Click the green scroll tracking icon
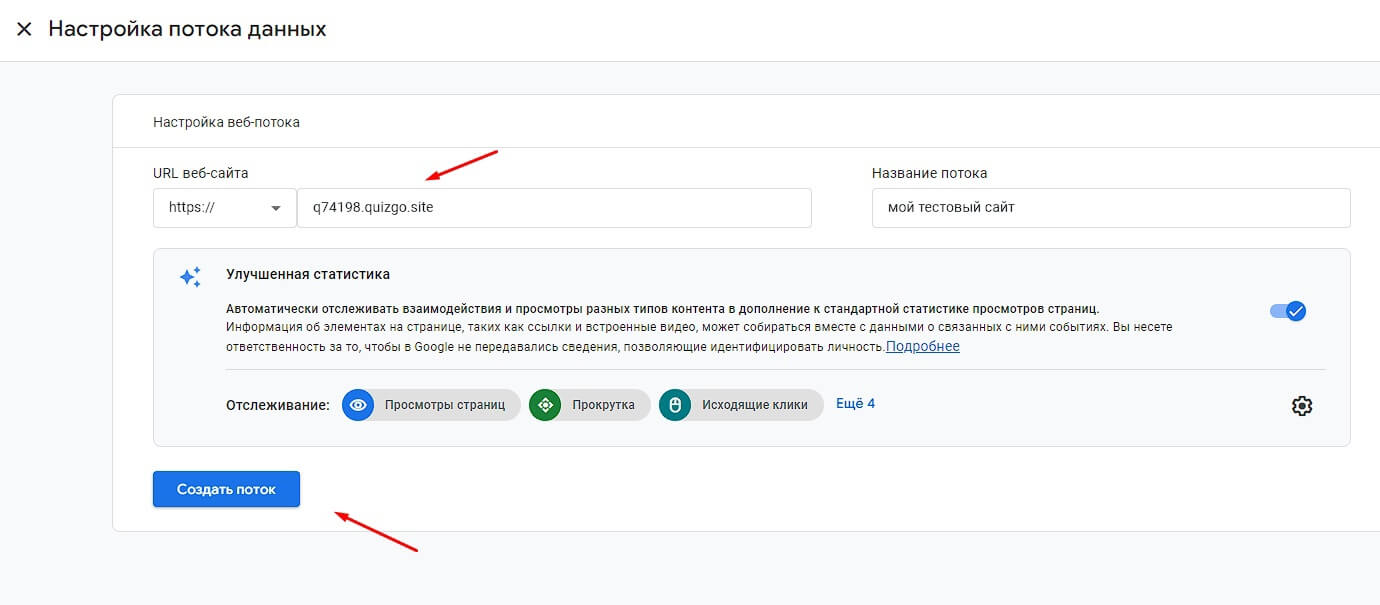 tap(545, 405)
